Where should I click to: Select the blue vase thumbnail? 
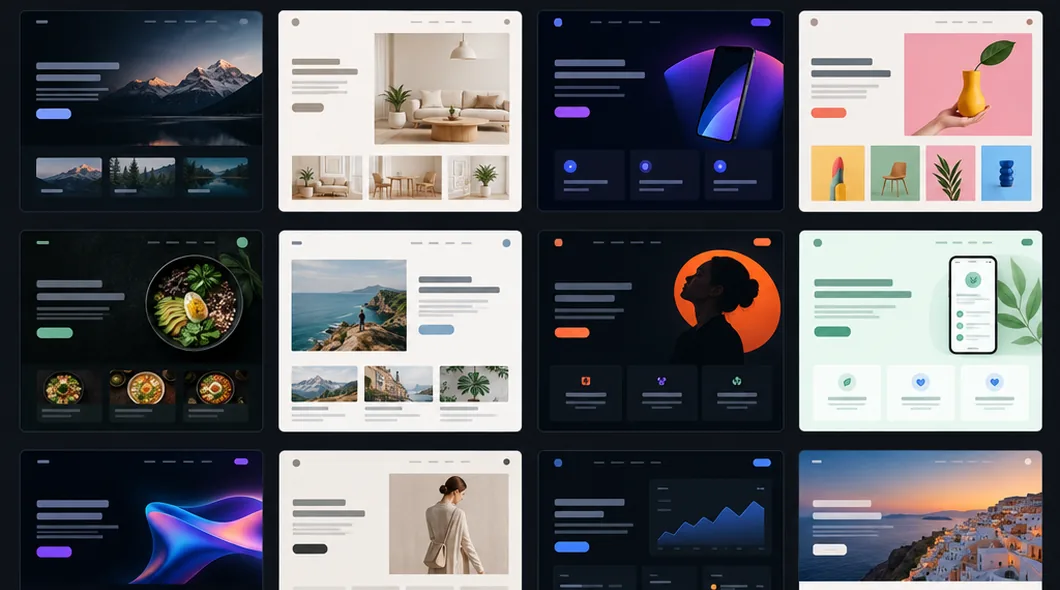[x=1006, y=173]
